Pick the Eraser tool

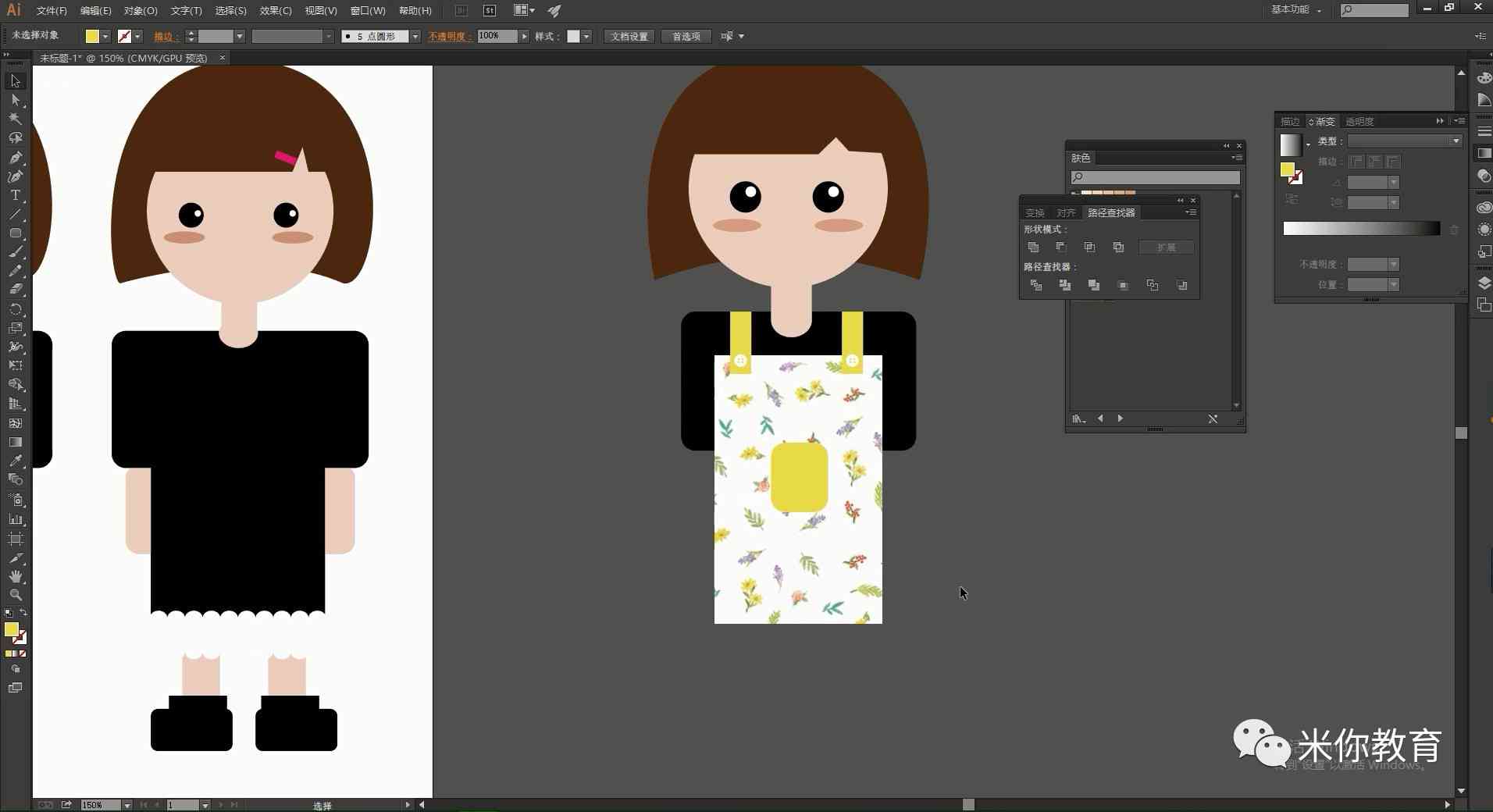point(15,290)
